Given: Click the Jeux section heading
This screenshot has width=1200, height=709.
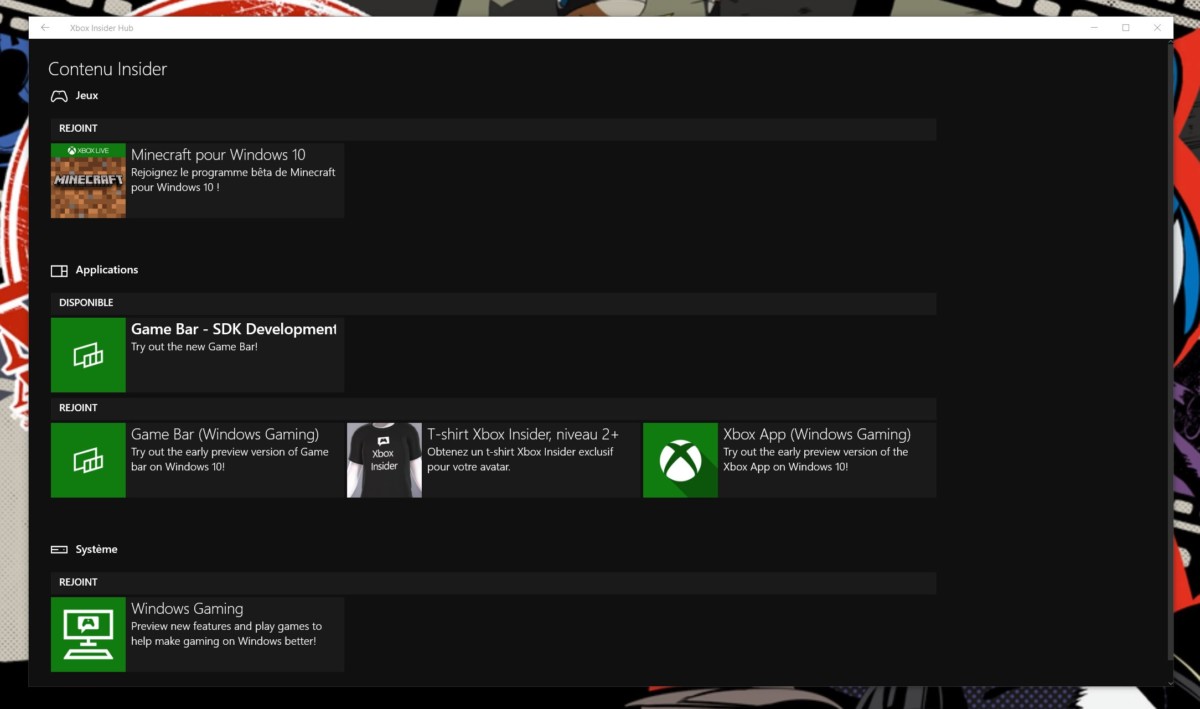Looking at the screenshot, I should (x=87, y=96).
